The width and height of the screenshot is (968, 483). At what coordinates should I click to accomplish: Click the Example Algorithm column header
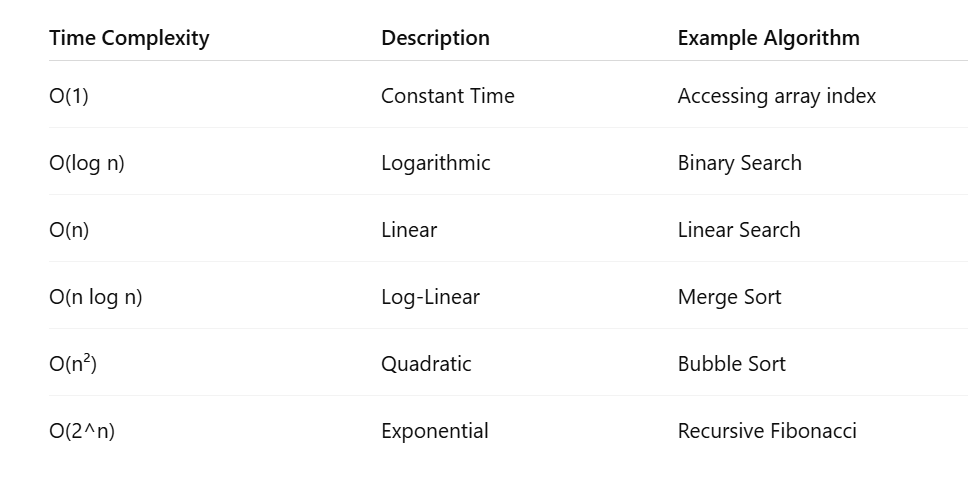pos(768,38)
